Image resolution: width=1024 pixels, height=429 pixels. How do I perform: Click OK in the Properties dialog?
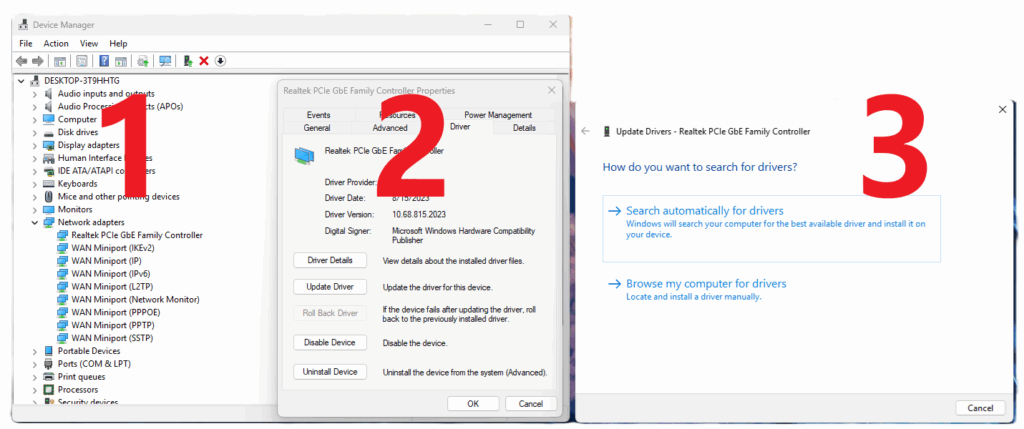tap(473, 404)
